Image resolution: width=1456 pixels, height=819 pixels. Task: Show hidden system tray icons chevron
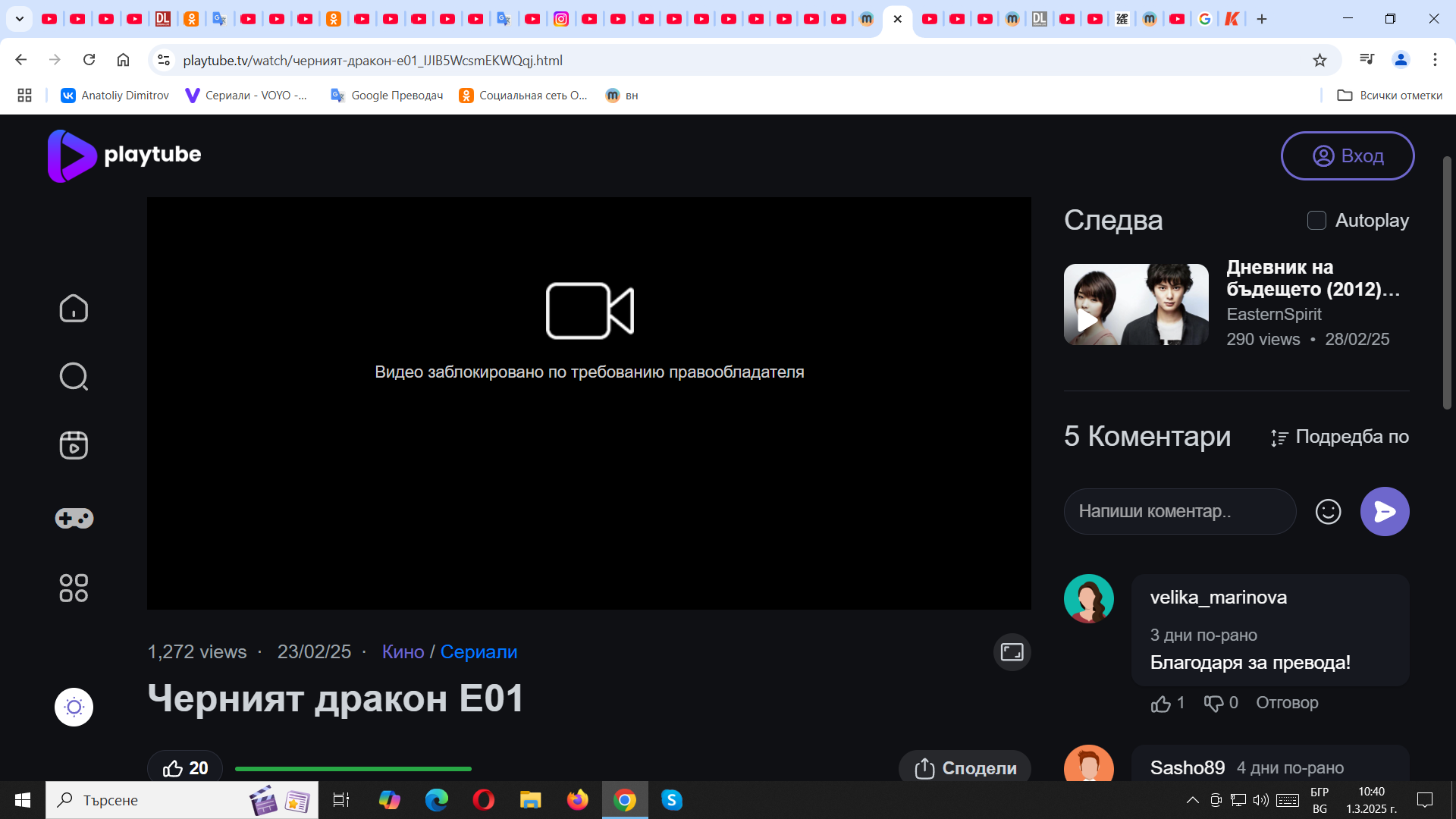click(1192, 800)
